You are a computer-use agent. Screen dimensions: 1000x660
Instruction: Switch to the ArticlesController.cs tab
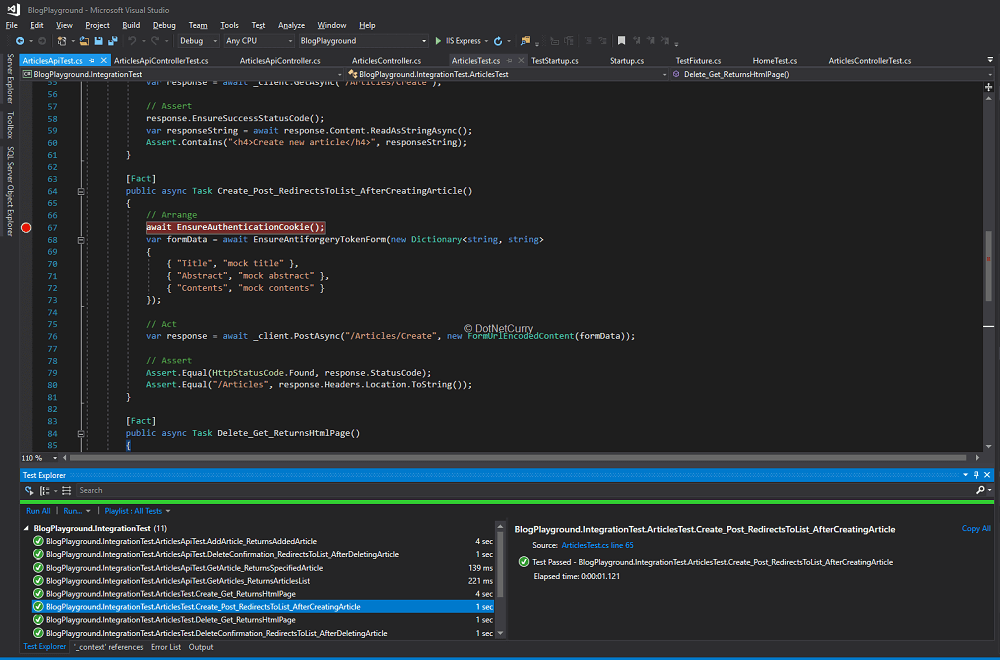click(386, 60)
